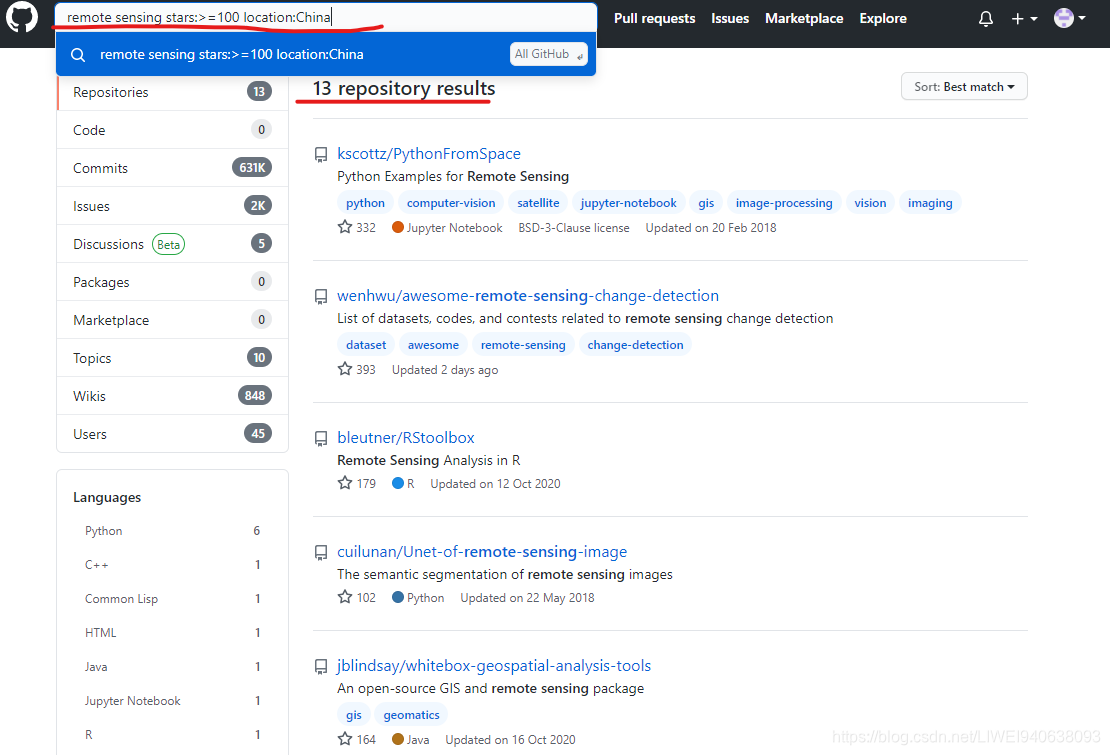
Task: Click the jupyter-notebook topic tag
Action: pyautogui.click(x=629, y=203)
